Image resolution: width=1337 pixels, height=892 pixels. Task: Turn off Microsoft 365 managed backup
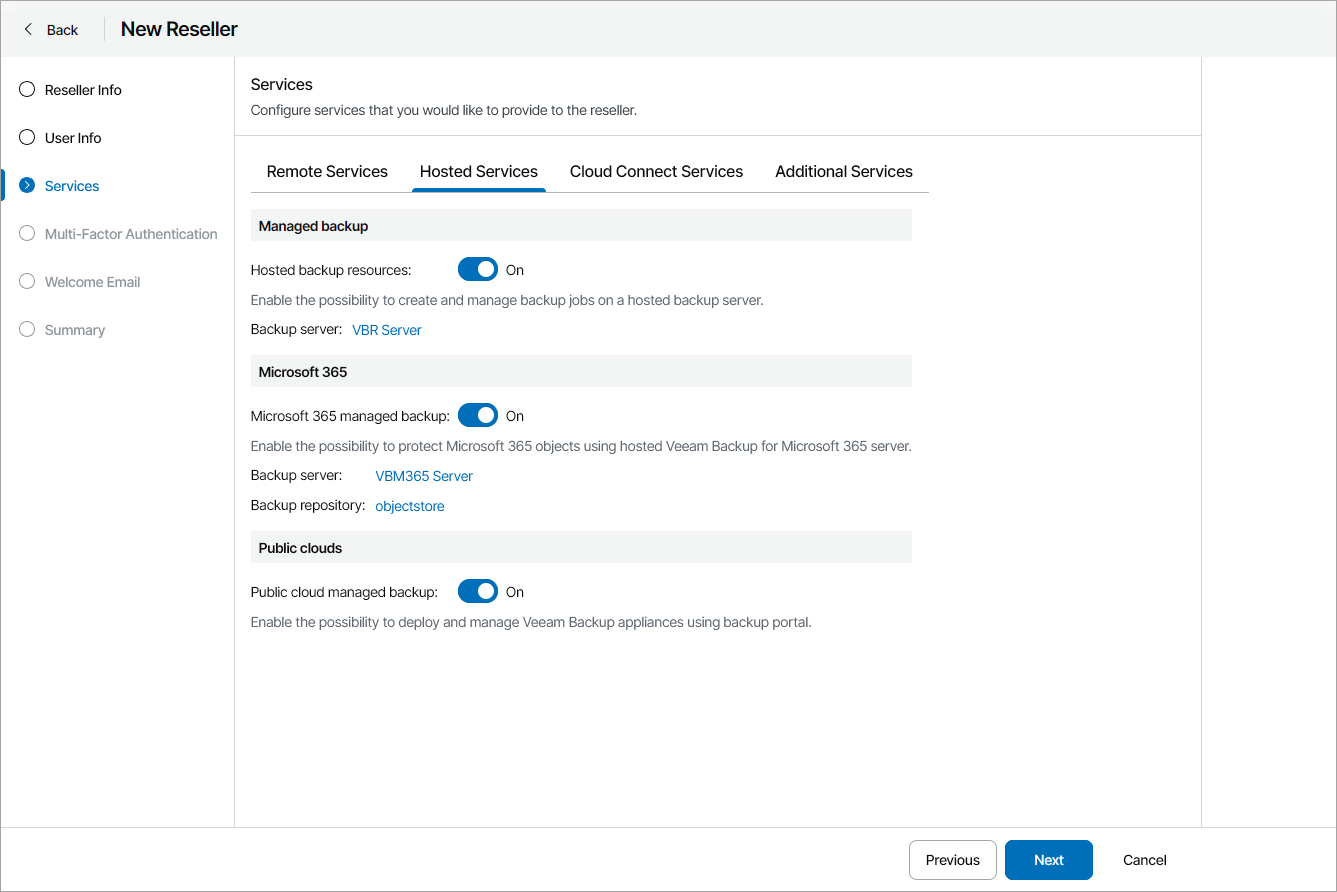(477, 415)
